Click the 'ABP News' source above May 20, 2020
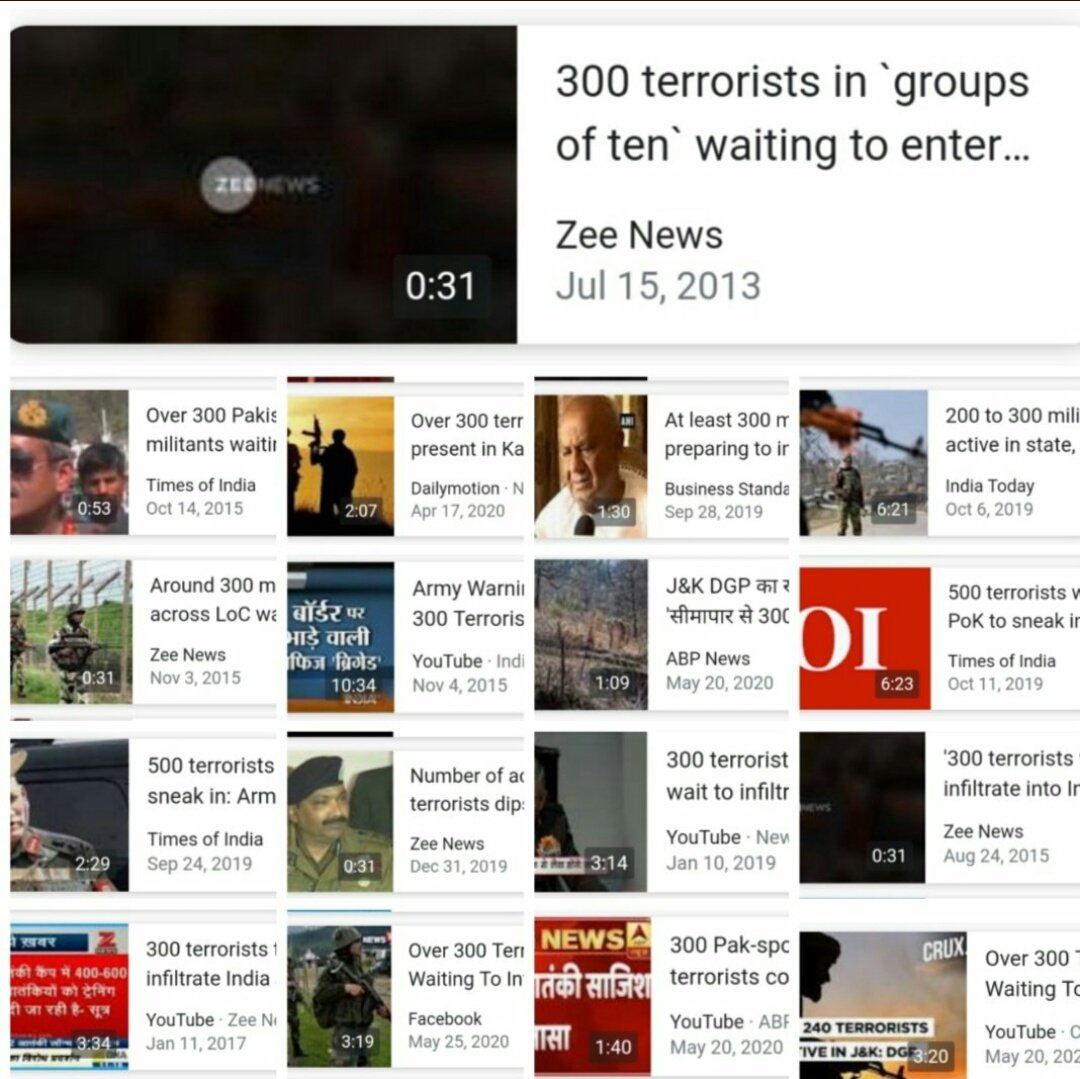1080x1079 pixels. point(707,659)
